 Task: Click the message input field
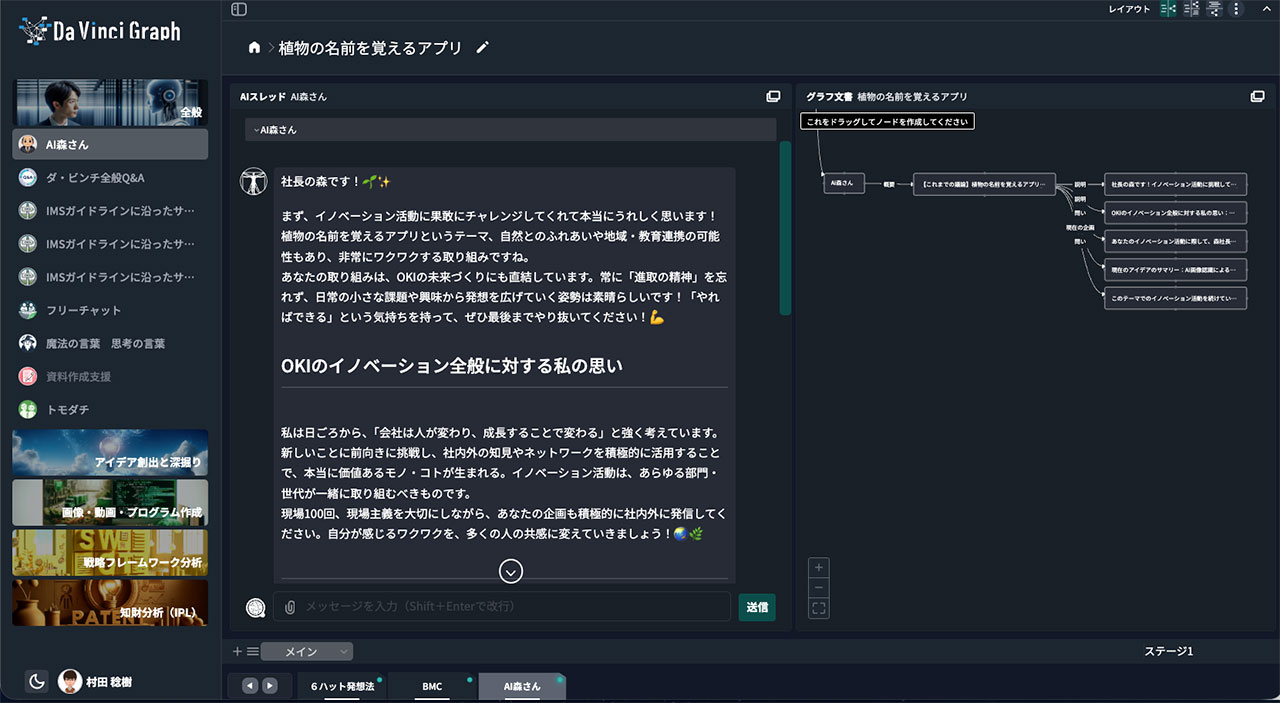[515, 607]
